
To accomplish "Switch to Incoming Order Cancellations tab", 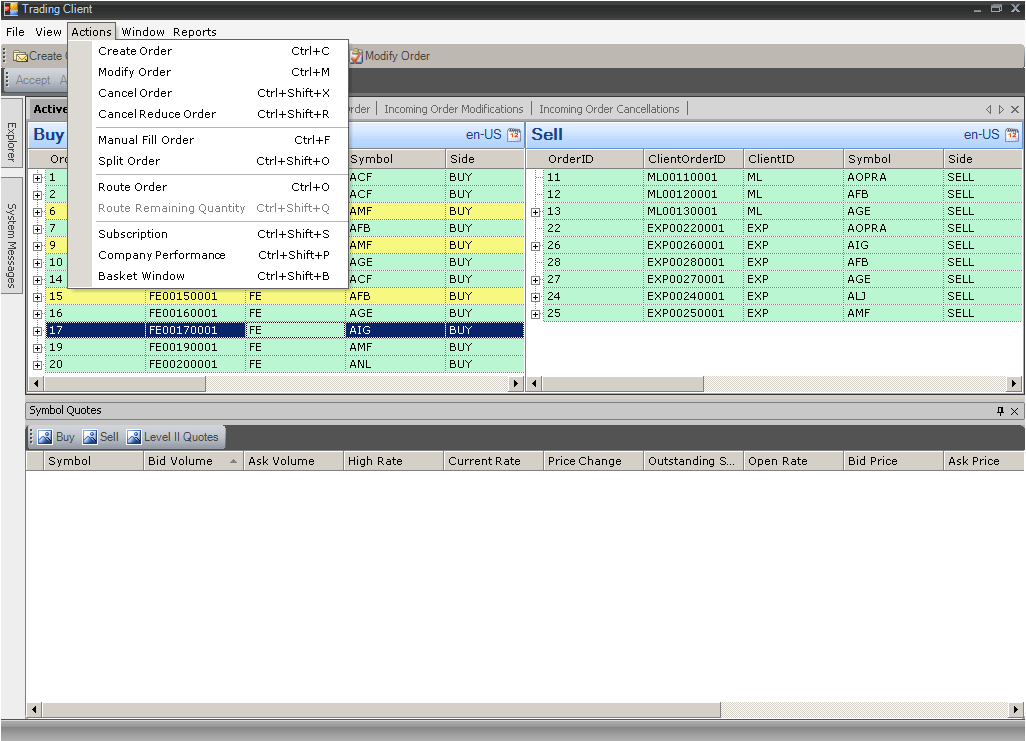I will 609,109.
